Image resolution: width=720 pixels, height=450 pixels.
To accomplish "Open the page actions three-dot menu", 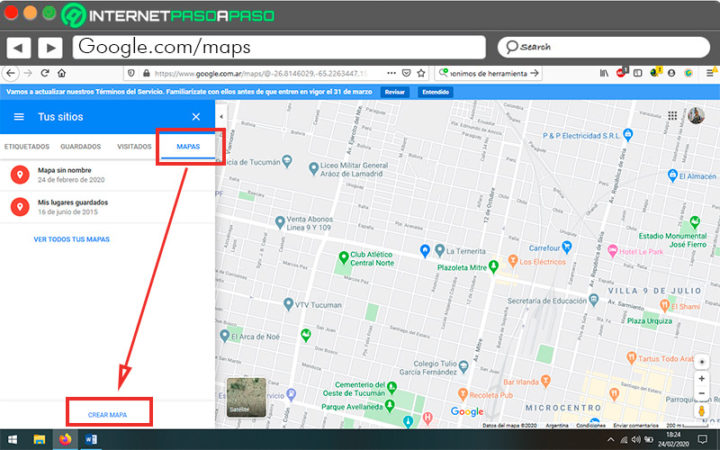I will (x=391, y=73).
